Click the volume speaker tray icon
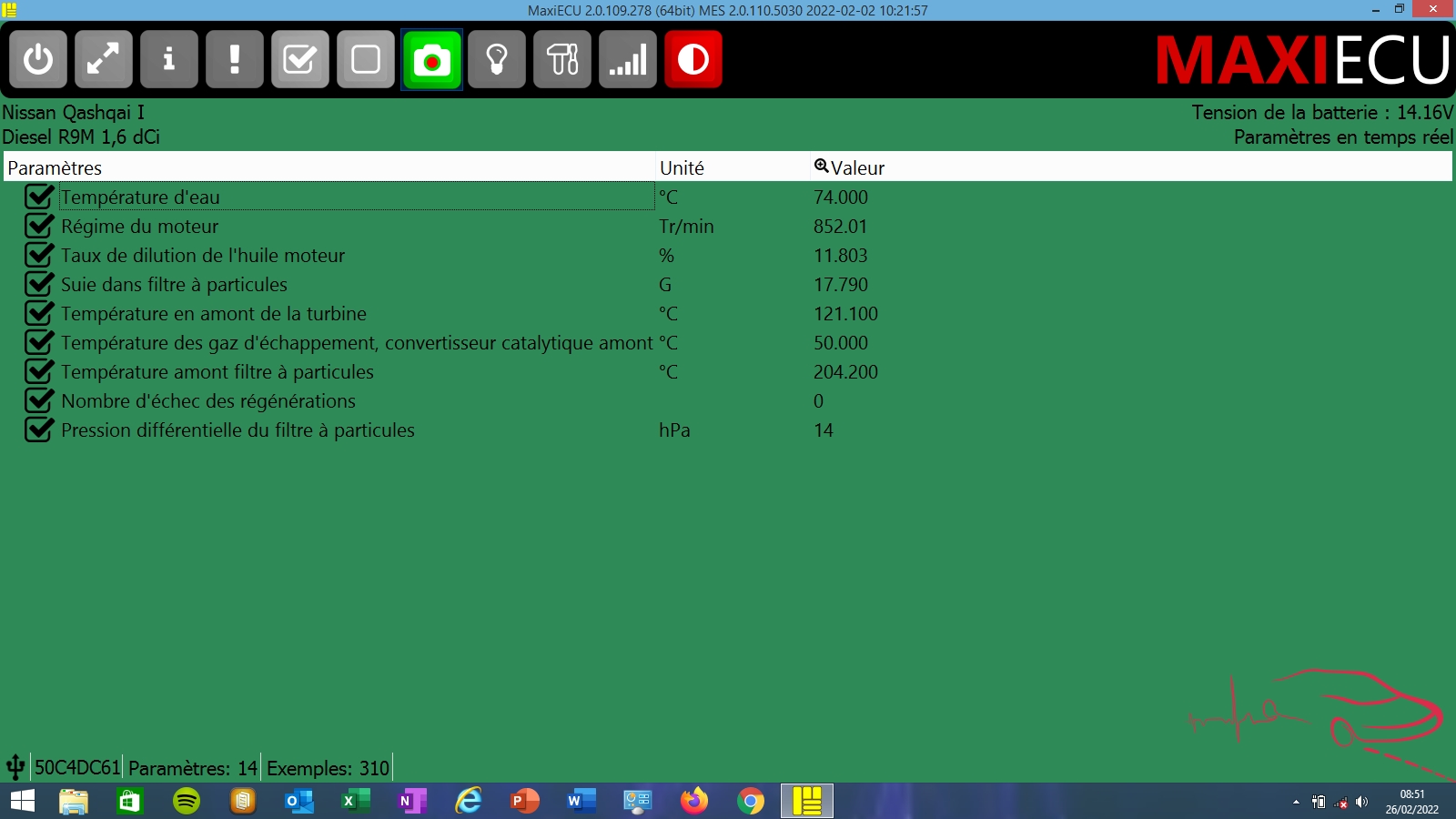The image size is (1456, 819). click(x=1362, y=802)
